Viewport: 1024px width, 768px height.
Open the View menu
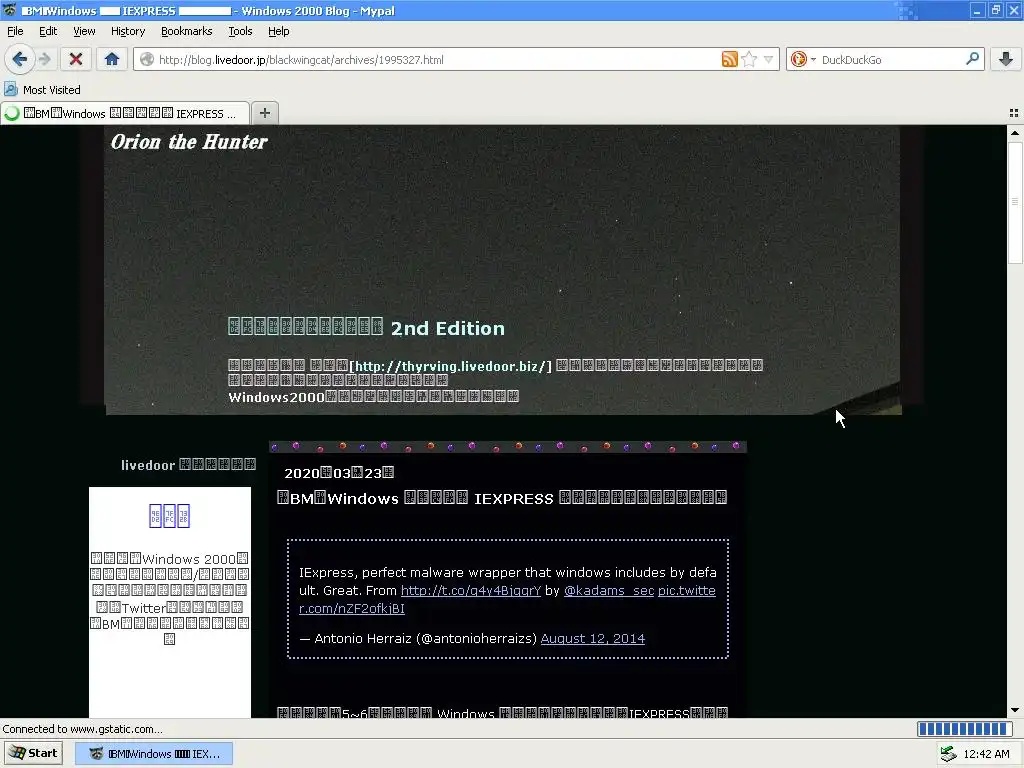click(x=84, y=31)
